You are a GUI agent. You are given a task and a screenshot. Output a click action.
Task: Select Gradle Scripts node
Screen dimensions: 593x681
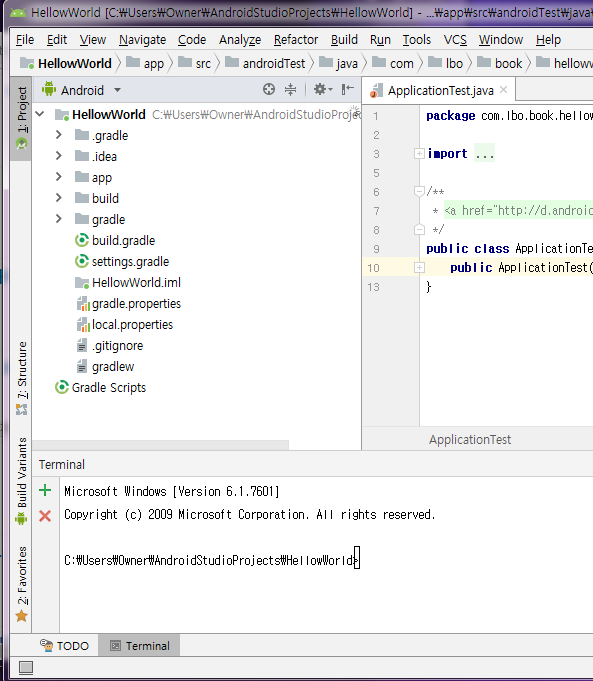tap(109, 387)
